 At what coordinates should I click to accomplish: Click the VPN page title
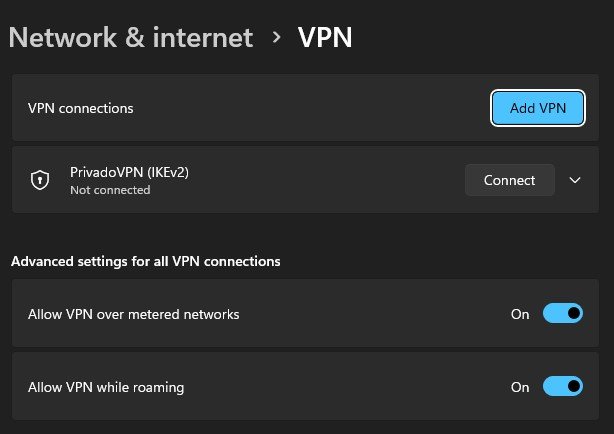pyautogui.click(x=325, y=38)
